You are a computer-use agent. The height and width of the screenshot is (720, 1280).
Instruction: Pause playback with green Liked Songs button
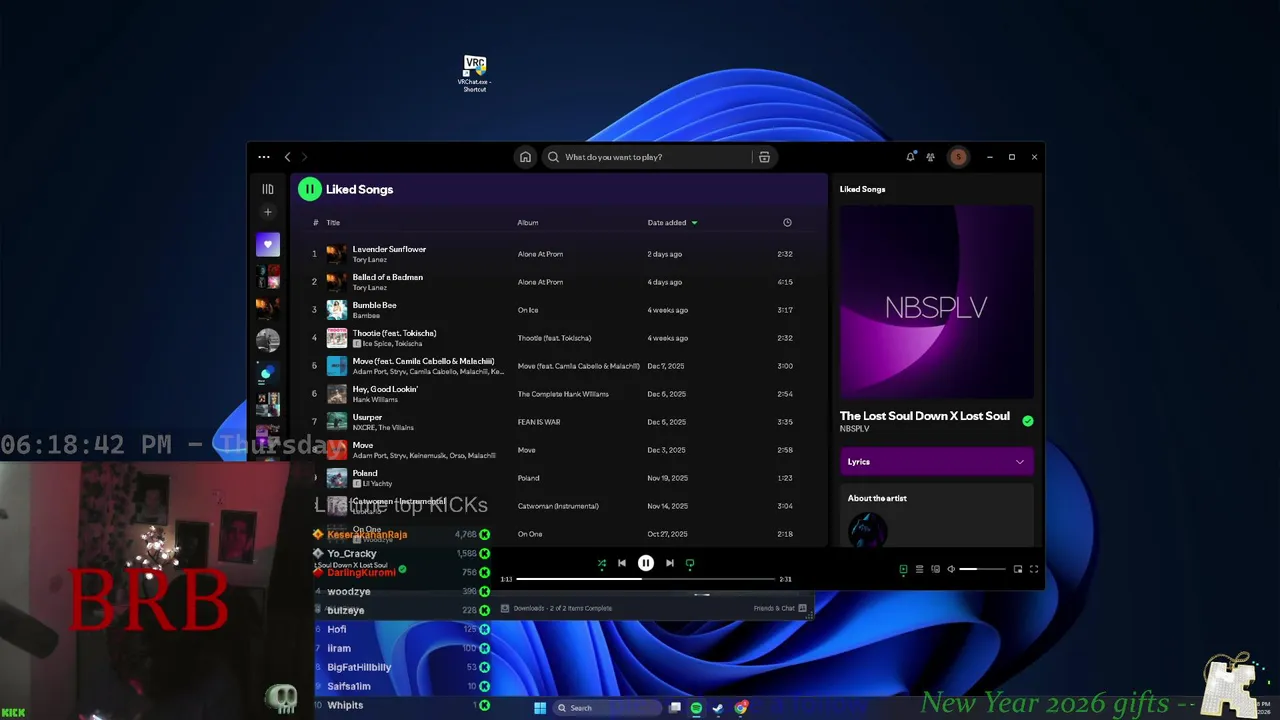pyautogui.click(x=309, y=189)
